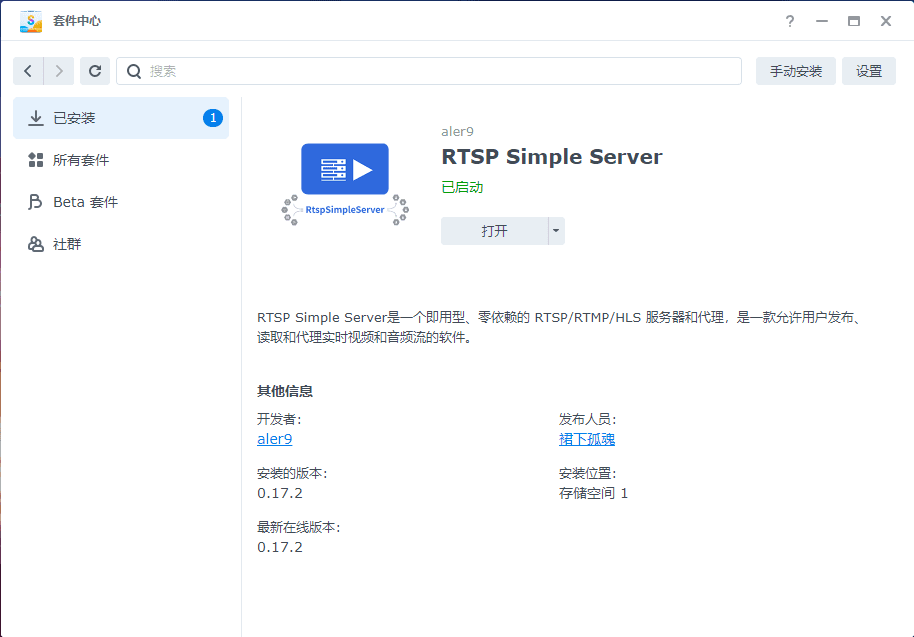Open the aler9 developer link
Viewport: 914px width, 637px height.
click(x=274, y=438)
